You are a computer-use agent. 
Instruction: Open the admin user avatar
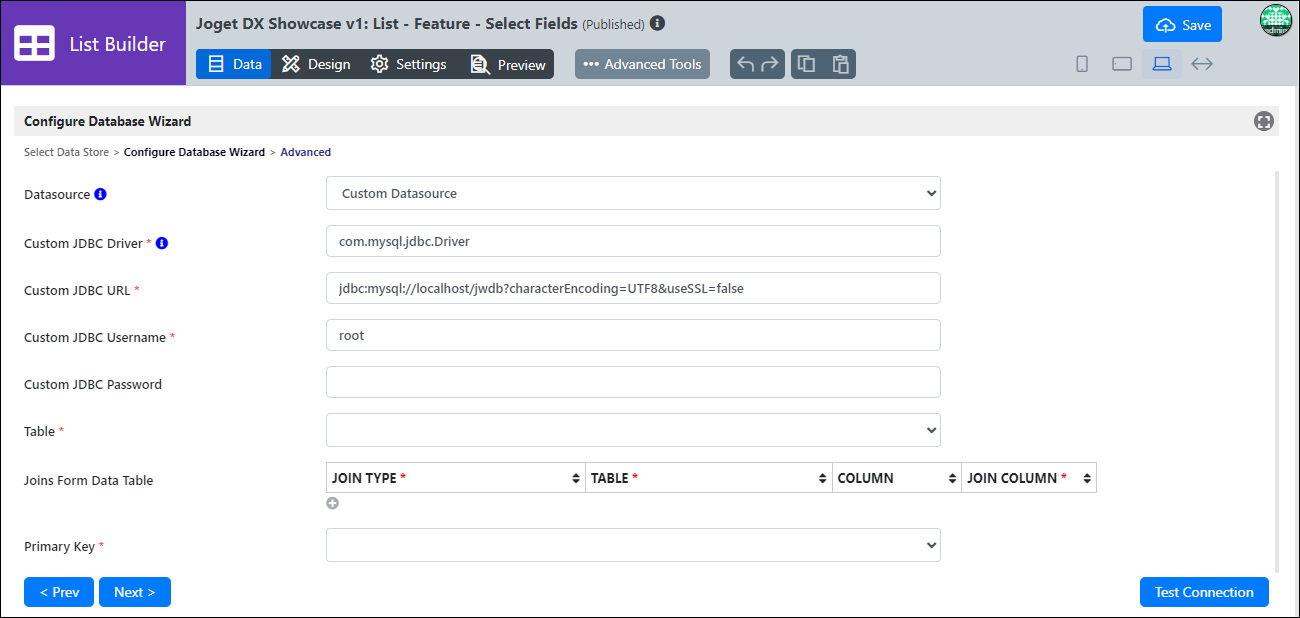pyautogui.click(x=1276, y=21)
